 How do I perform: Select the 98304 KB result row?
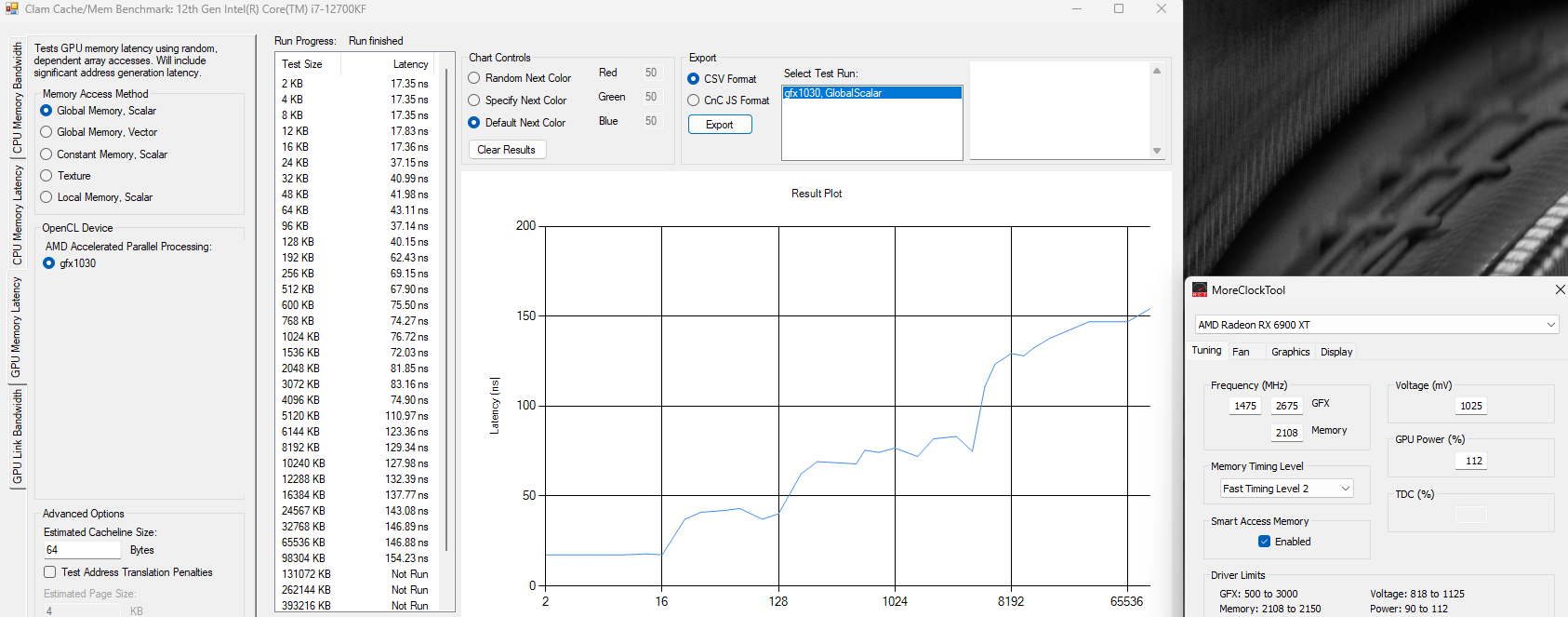tap(355, 558)
